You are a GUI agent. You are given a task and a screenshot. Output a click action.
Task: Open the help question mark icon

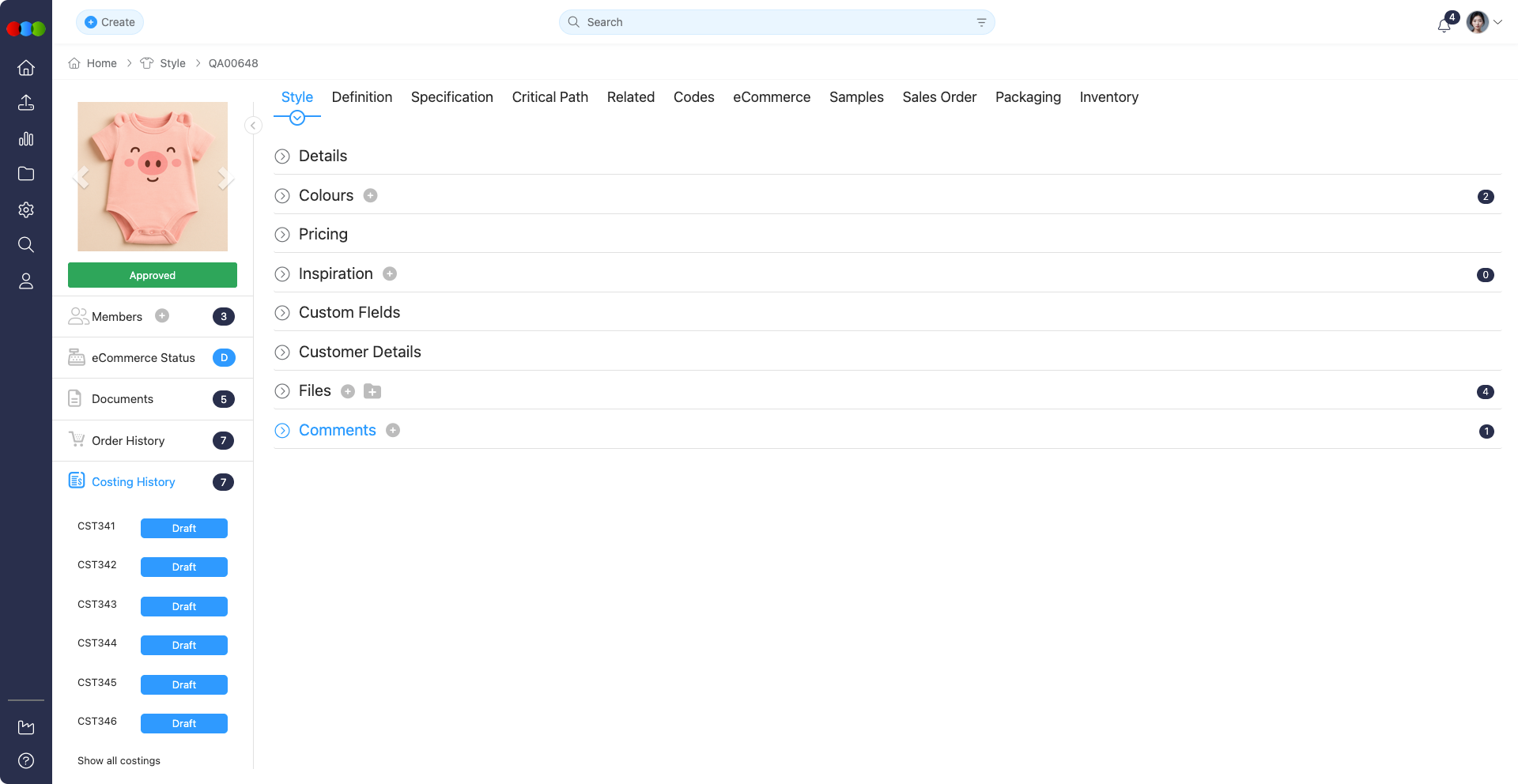coord(26,760)
